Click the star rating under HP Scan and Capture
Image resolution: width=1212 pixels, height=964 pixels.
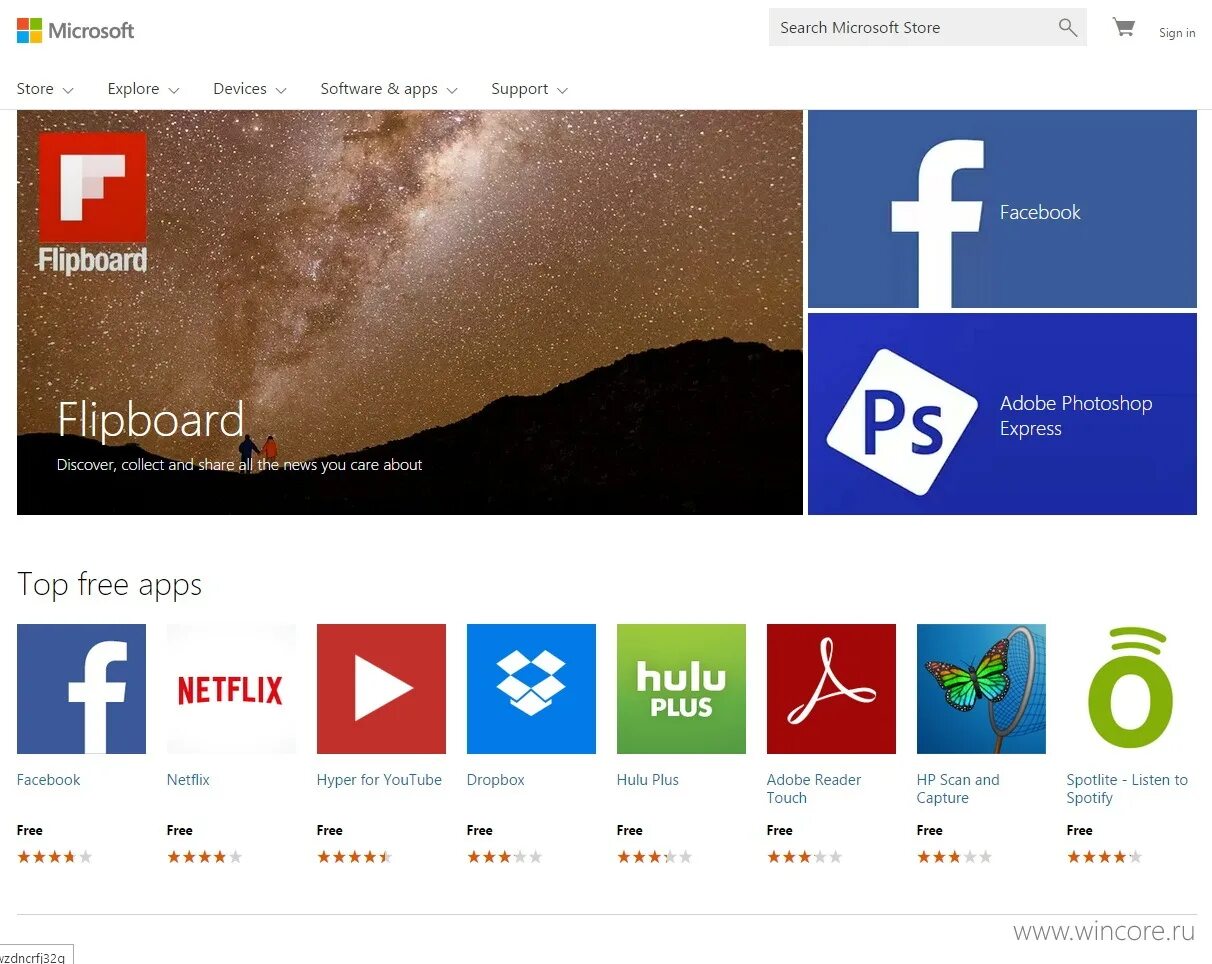coord(955,857)
